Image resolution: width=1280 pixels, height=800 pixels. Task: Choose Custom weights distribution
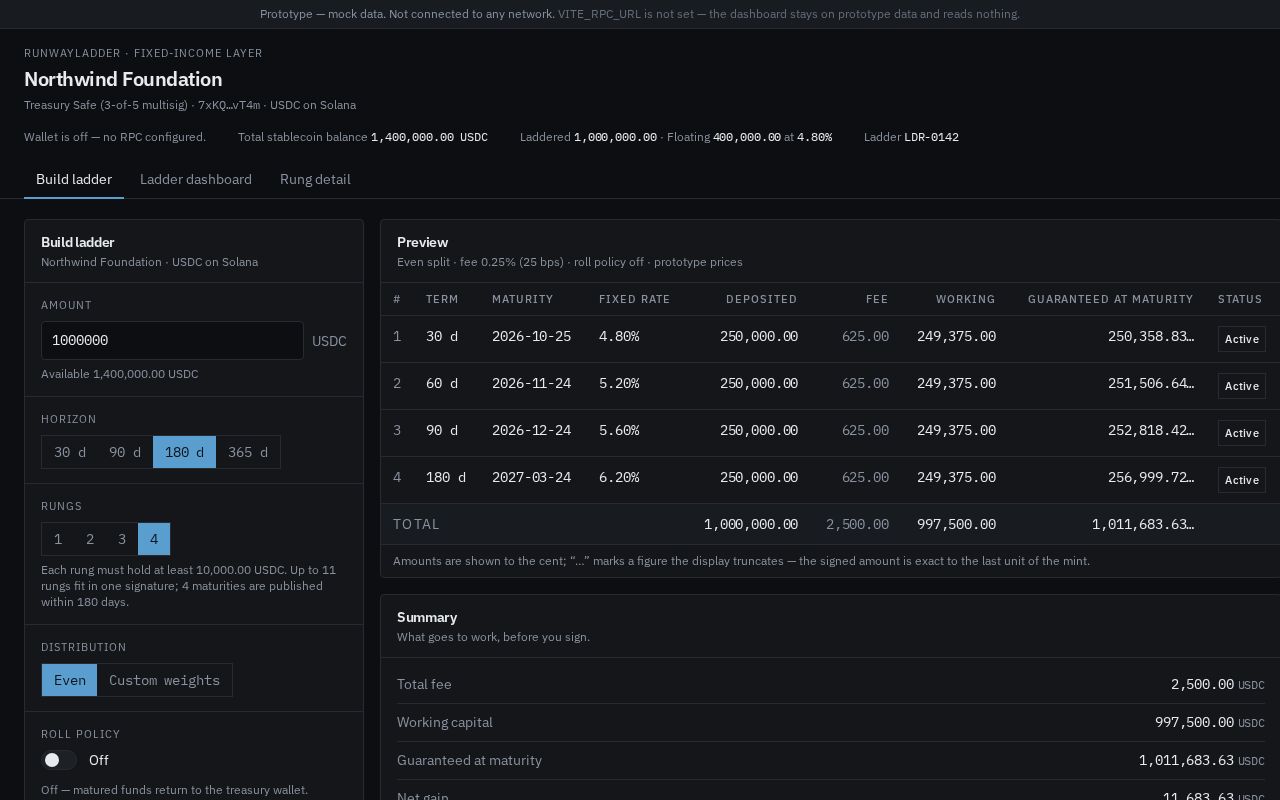pyautogui.click(x=165, y=680)
